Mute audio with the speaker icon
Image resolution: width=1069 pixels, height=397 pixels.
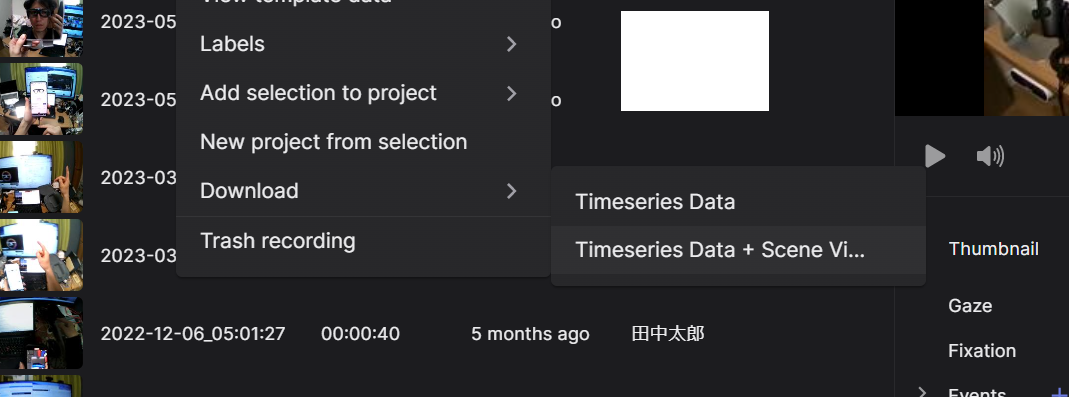tap(990, 156)
